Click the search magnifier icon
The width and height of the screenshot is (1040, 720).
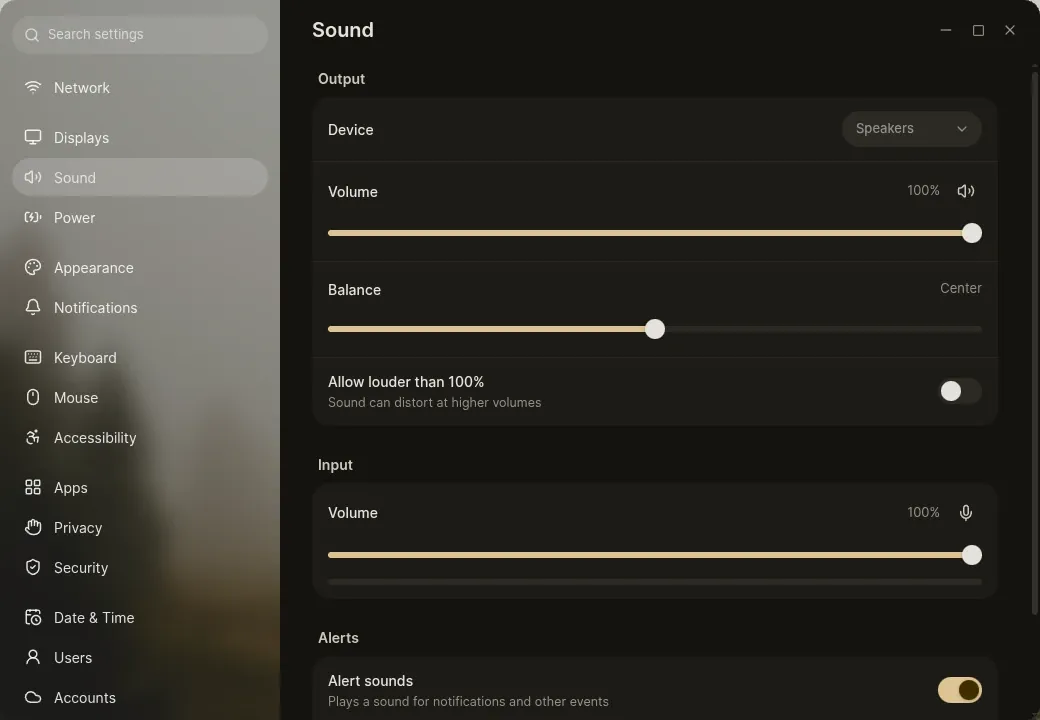pos(32,34)
